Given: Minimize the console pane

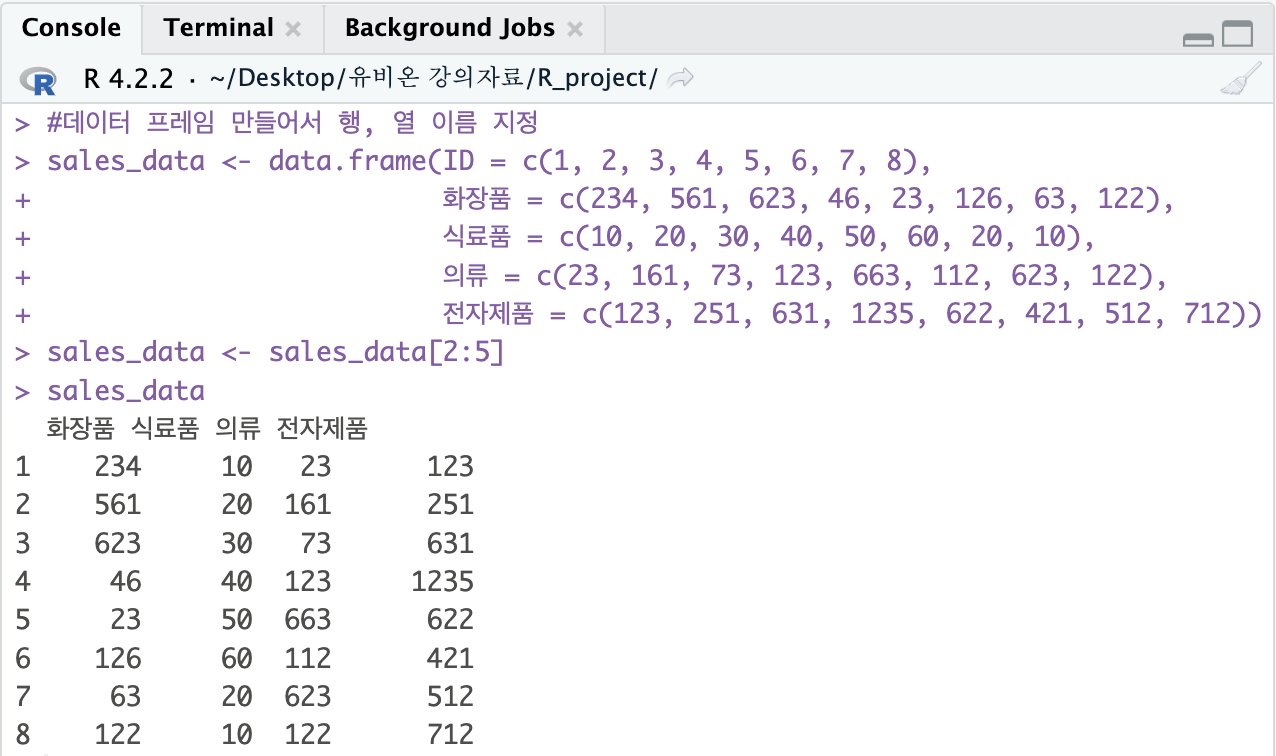Looking at the screenshot, I should (x=1198, y=40).
